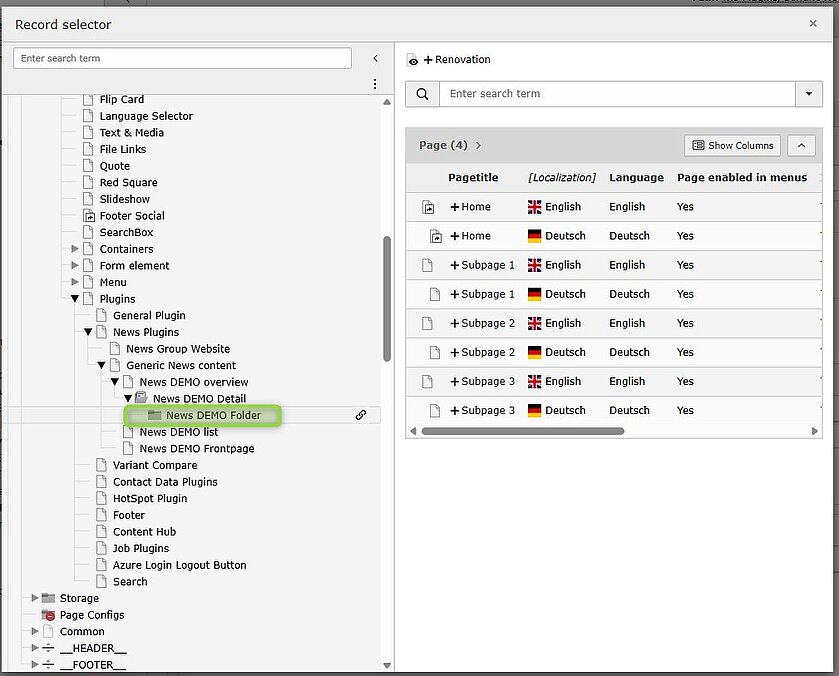
Task: Click the search magnifier icon in right panel
Action: pyautogui.click(x=422, y=94)
